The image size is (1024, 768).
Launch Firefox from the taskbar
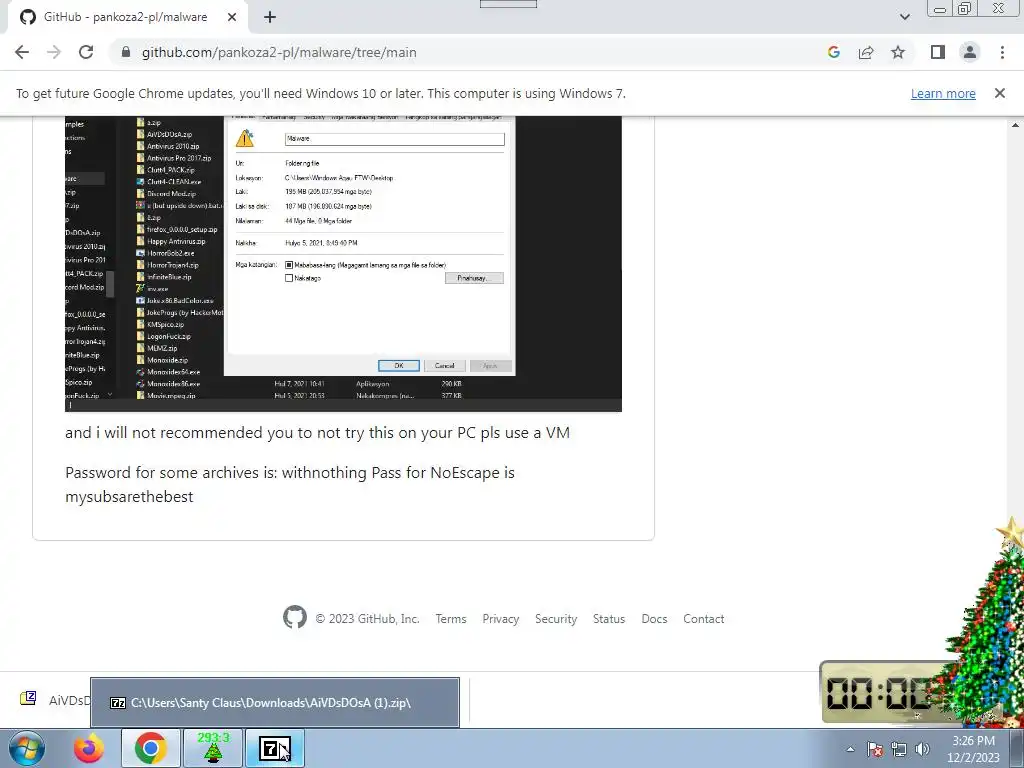88,748
